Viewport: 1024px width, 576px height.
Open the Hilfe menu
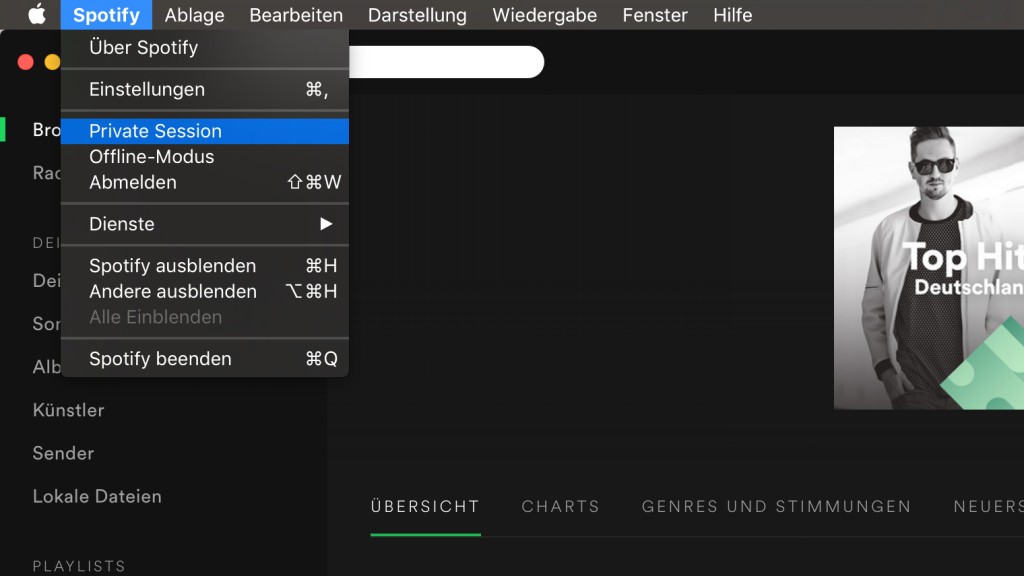(732, 15)
